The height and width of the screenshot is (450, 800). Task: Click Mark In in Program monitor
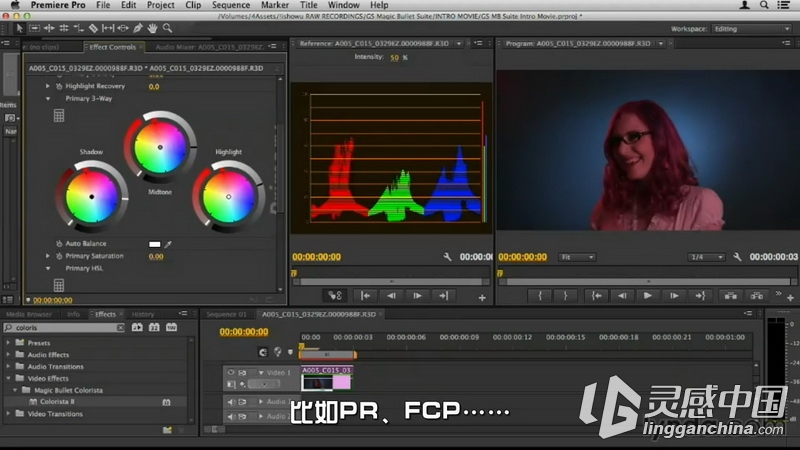(x=540, y=295)
